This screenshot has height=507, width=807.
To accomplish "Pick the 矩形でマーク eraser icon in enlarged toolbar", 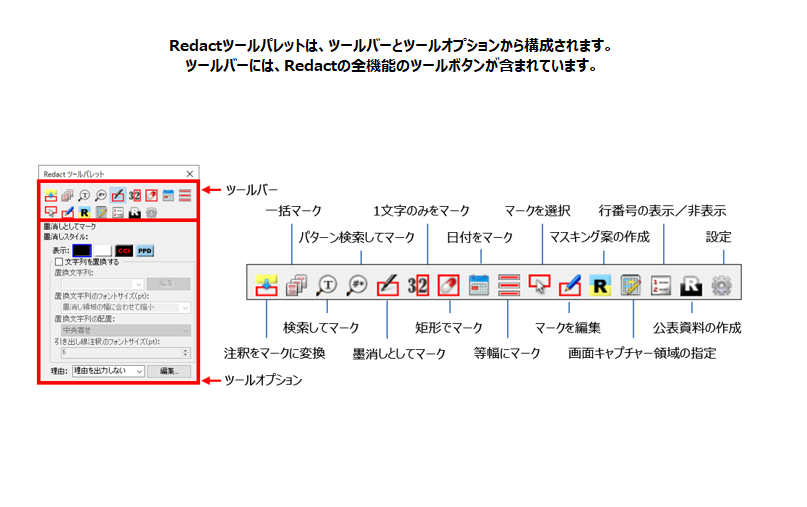I will (448, 285).
